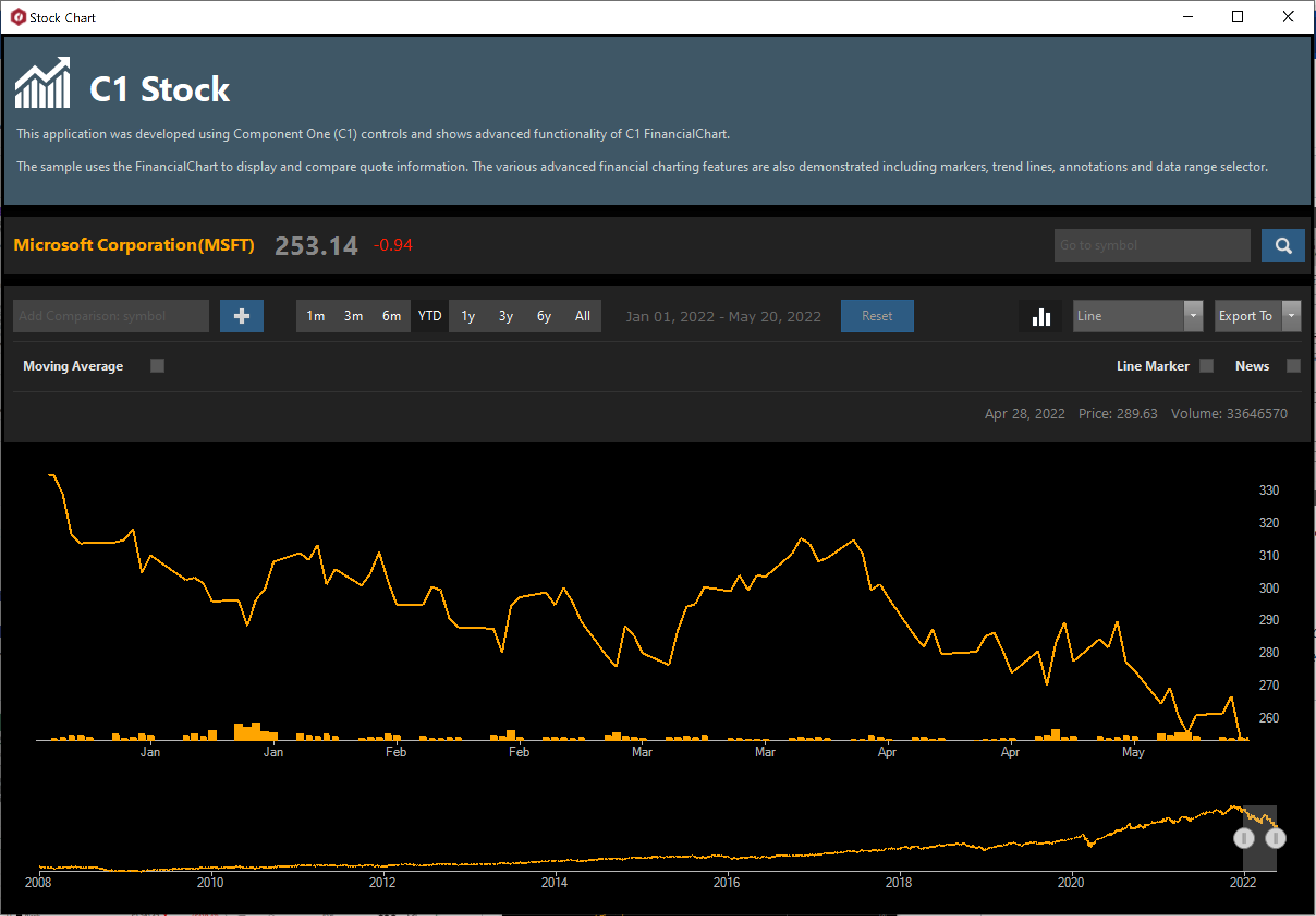Toggle the Line Marker checkbox
1316x916 pixels.
coord(1206,366)
